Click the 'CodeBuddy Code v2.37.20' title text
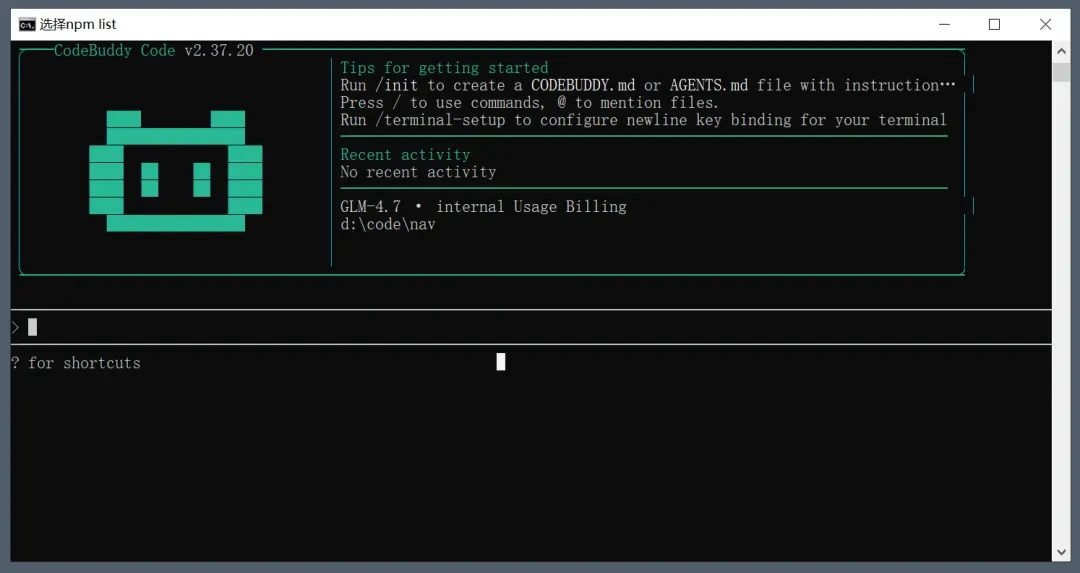 154,50
